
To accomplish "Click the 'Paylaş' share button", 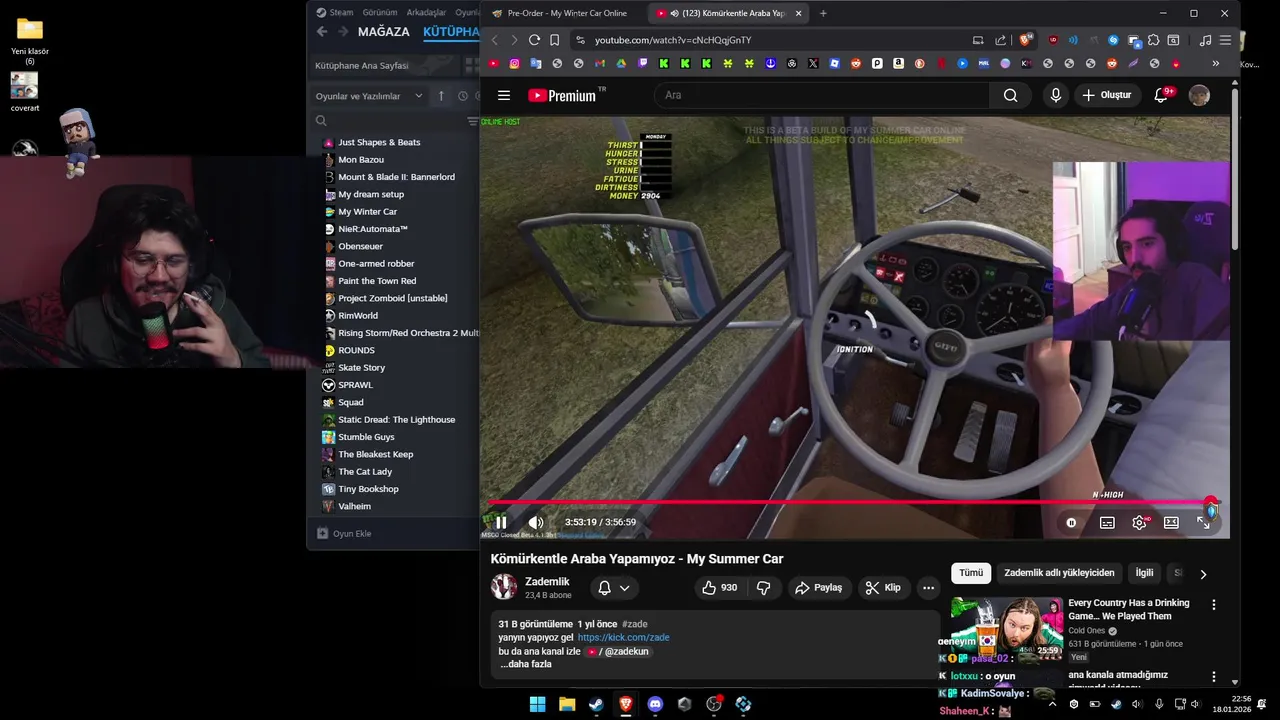I will coord(818,588).
